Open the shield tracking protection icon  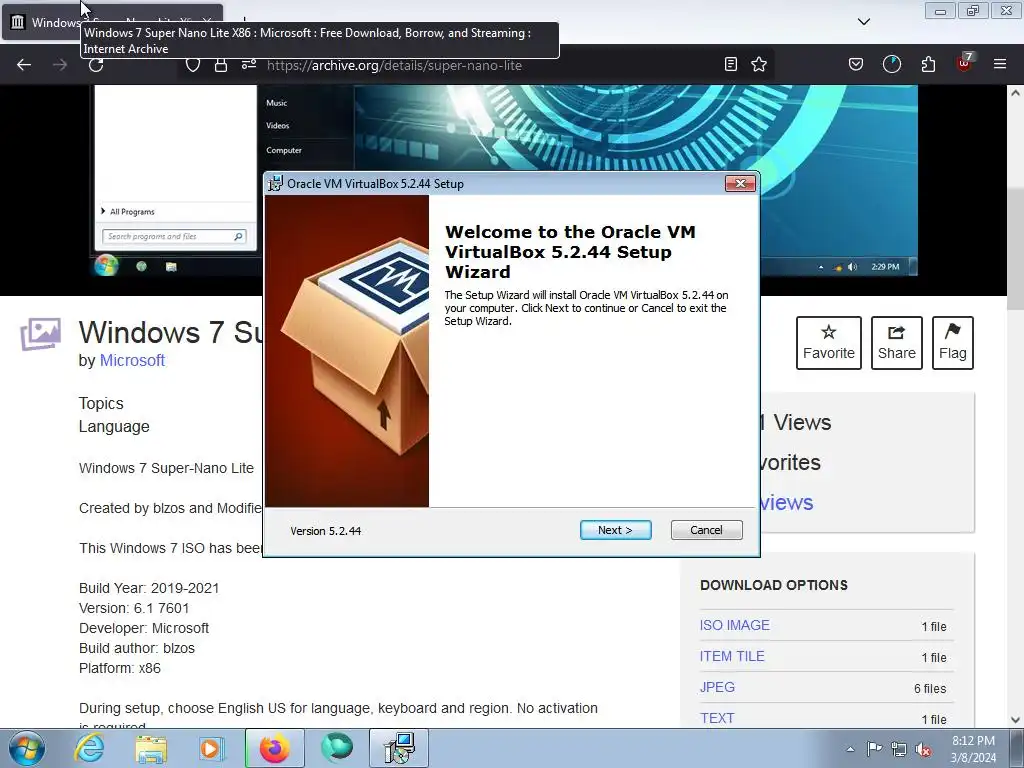point(193,65)
